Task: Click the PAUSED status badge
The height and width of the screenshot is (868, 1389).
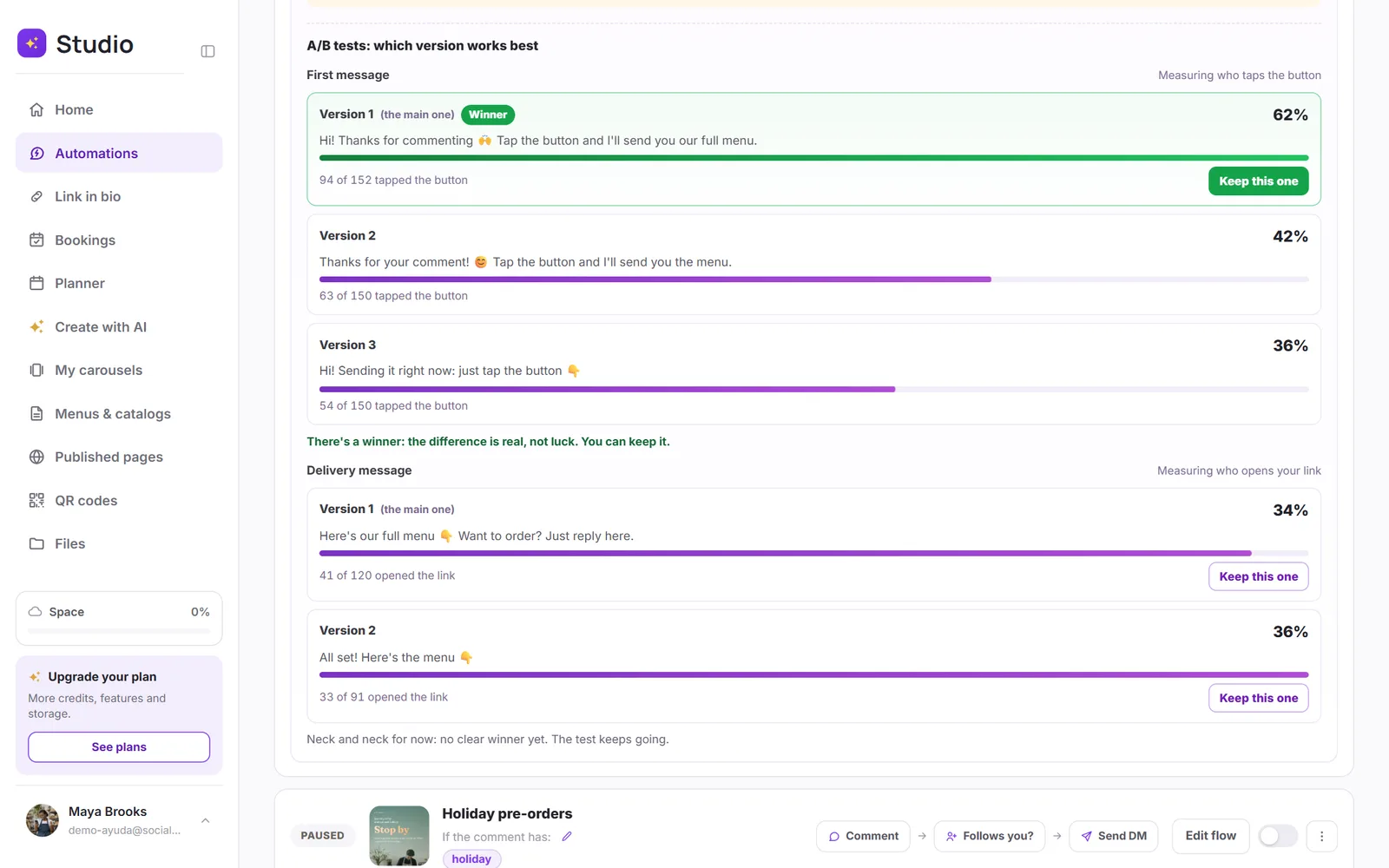Action: [x=322, y=836]
